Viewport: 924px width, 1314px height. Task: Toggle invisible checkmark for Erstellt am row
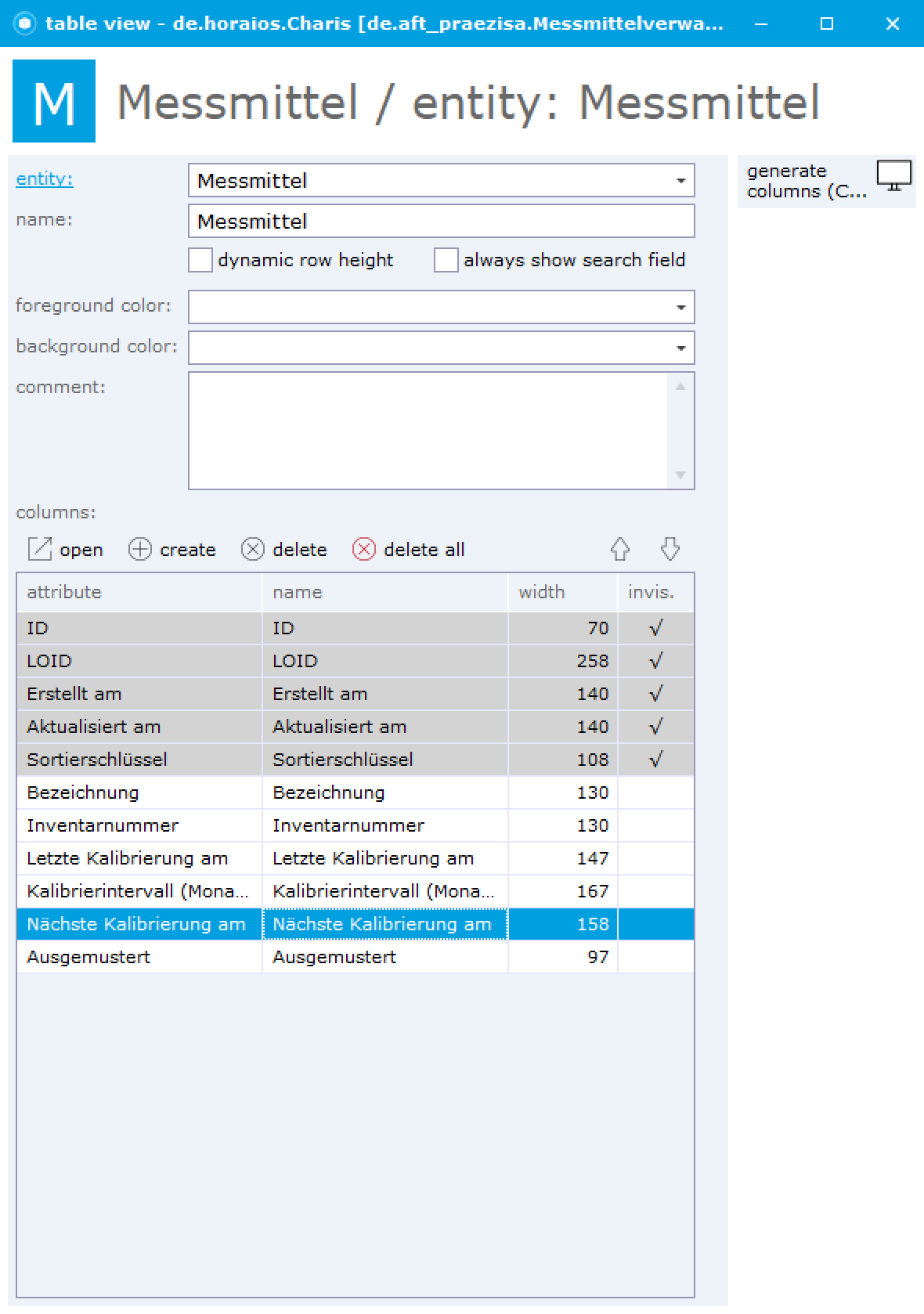(656, 694)
